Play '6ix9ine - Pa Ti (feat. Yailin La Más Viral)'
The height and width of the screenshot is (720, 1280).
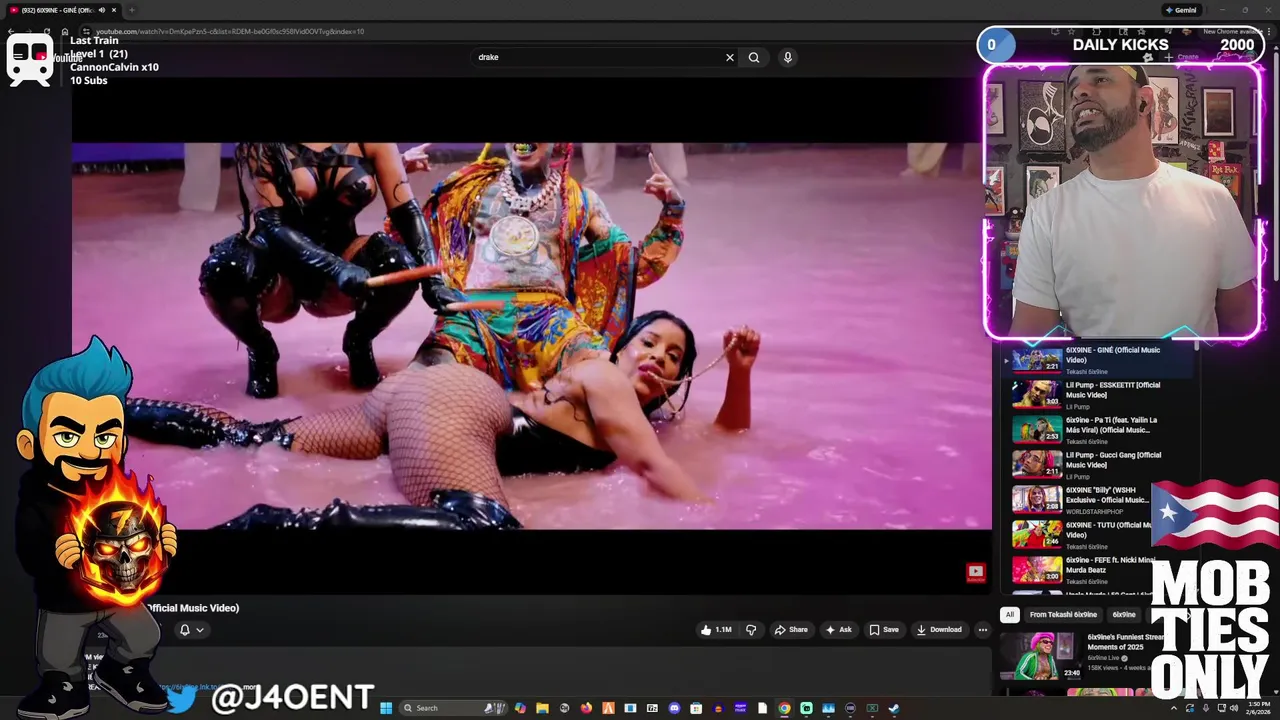click(x=1098, y=430)
